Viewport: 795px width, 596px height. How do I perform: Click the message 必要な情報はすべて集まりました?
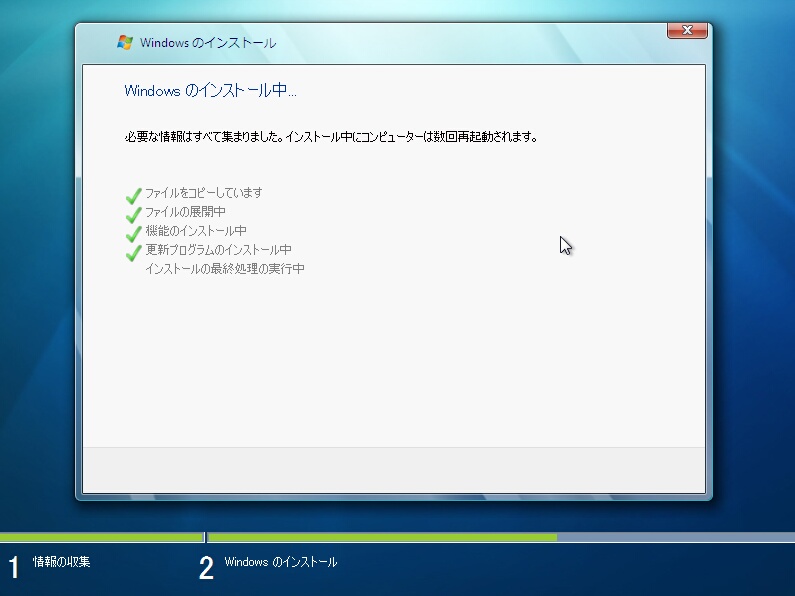[x=204, y=137]
